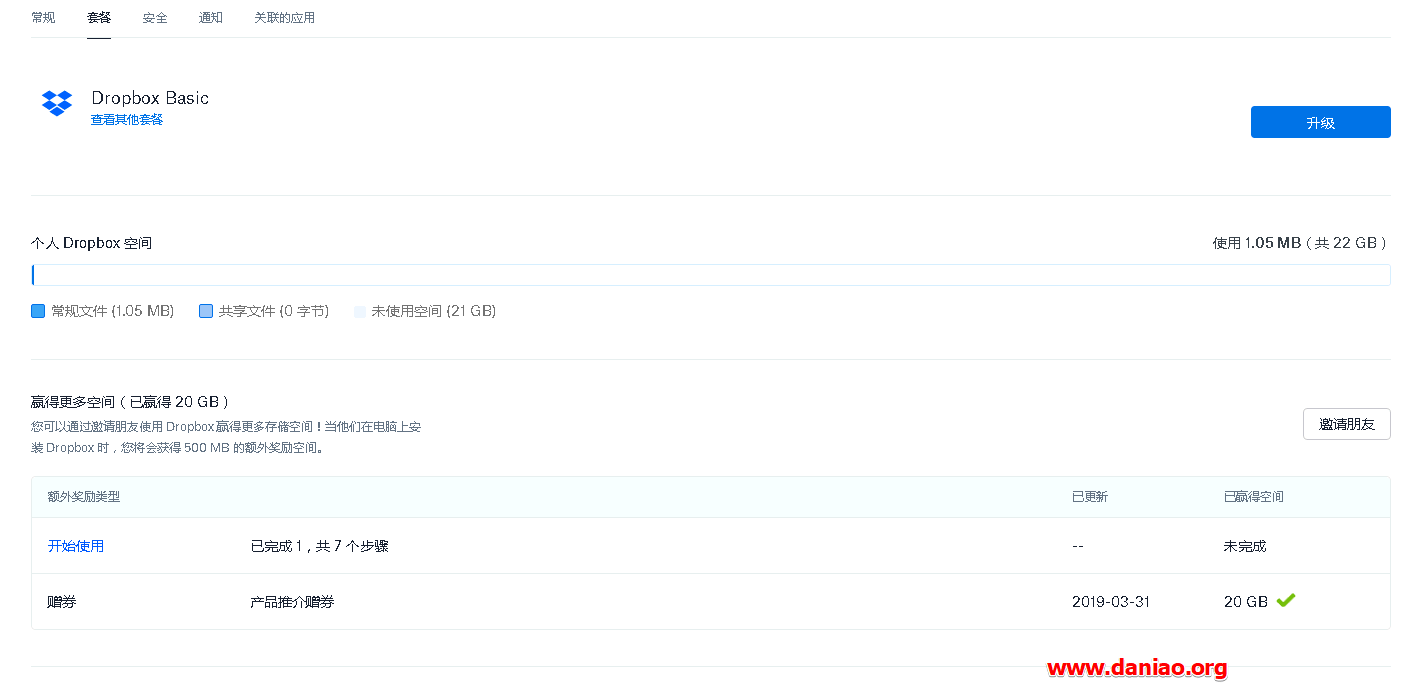Click the 共享文件 legend swatch
Image resolution: width=1410 pixels, height=694 pixels.
206,311
